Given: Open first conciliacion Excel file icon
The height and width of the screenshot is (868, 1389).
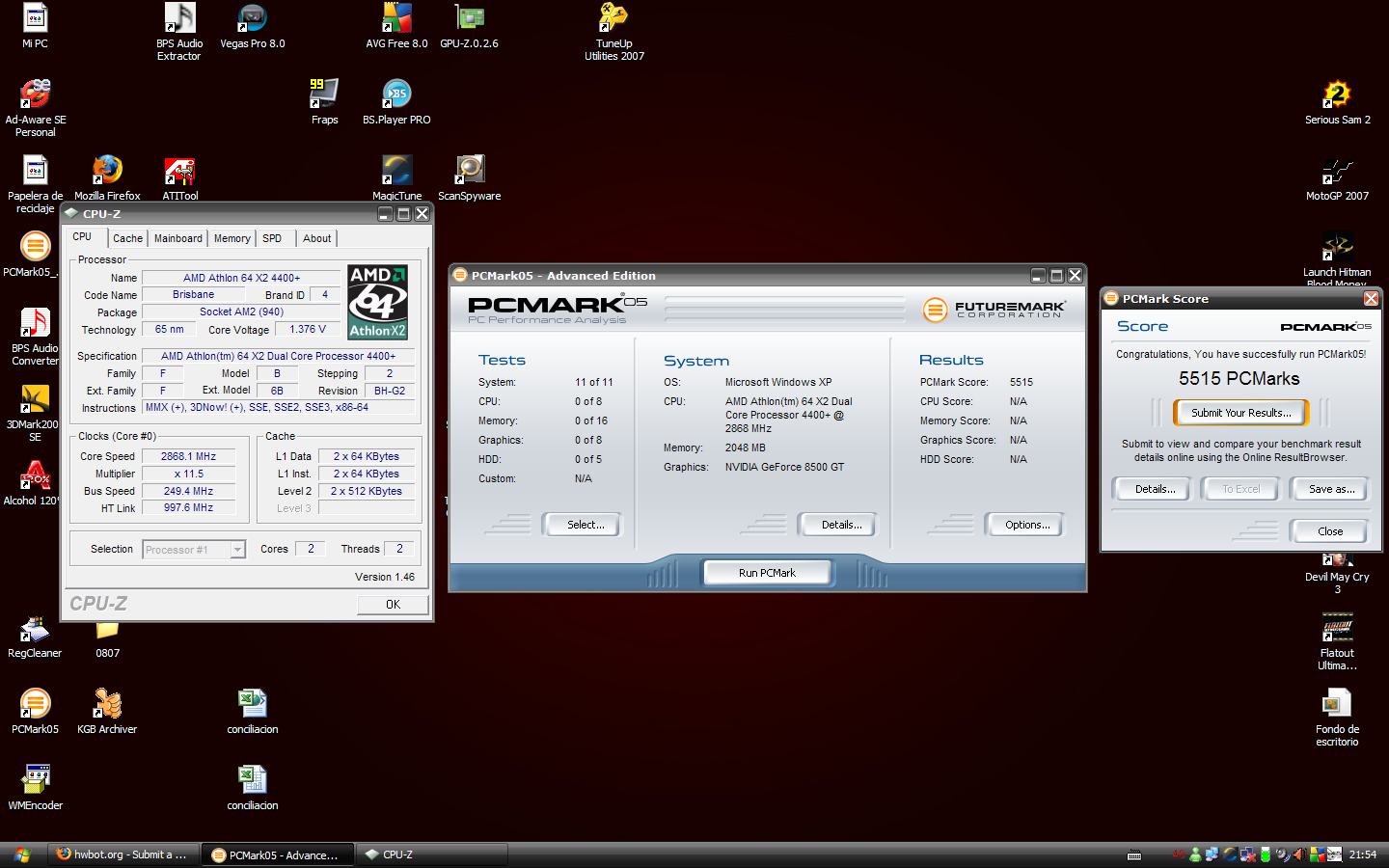Looking at the screenshot, I should pyautogui.click(x=252, y=712).
